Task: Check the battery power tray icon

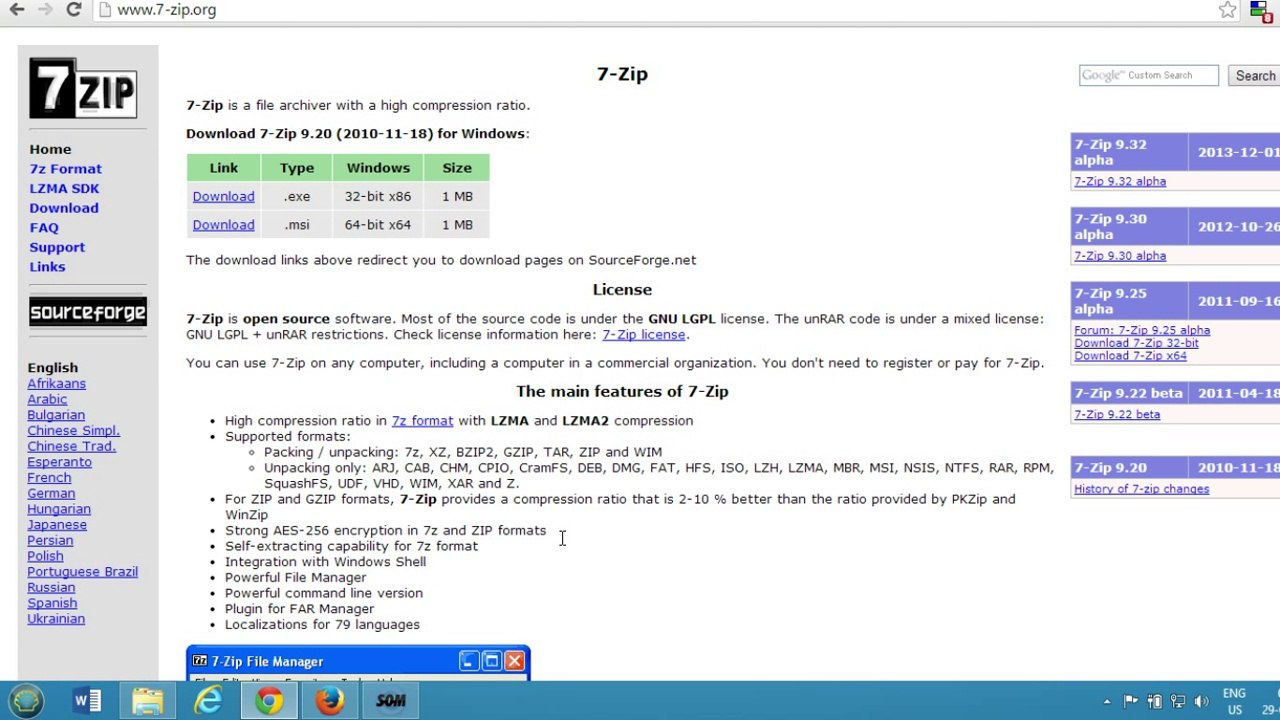Action: click(1155, 702)
